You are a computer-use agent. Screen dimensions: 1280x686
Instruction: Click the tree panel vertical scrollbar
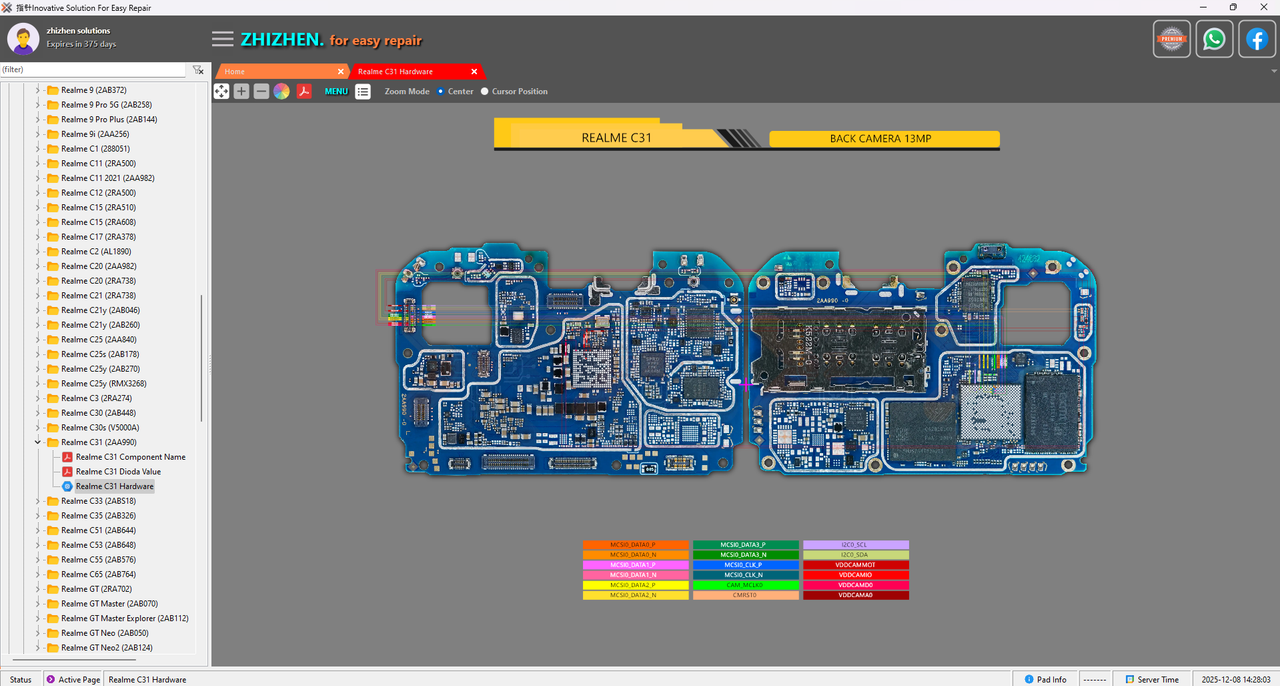pos(203,357)
